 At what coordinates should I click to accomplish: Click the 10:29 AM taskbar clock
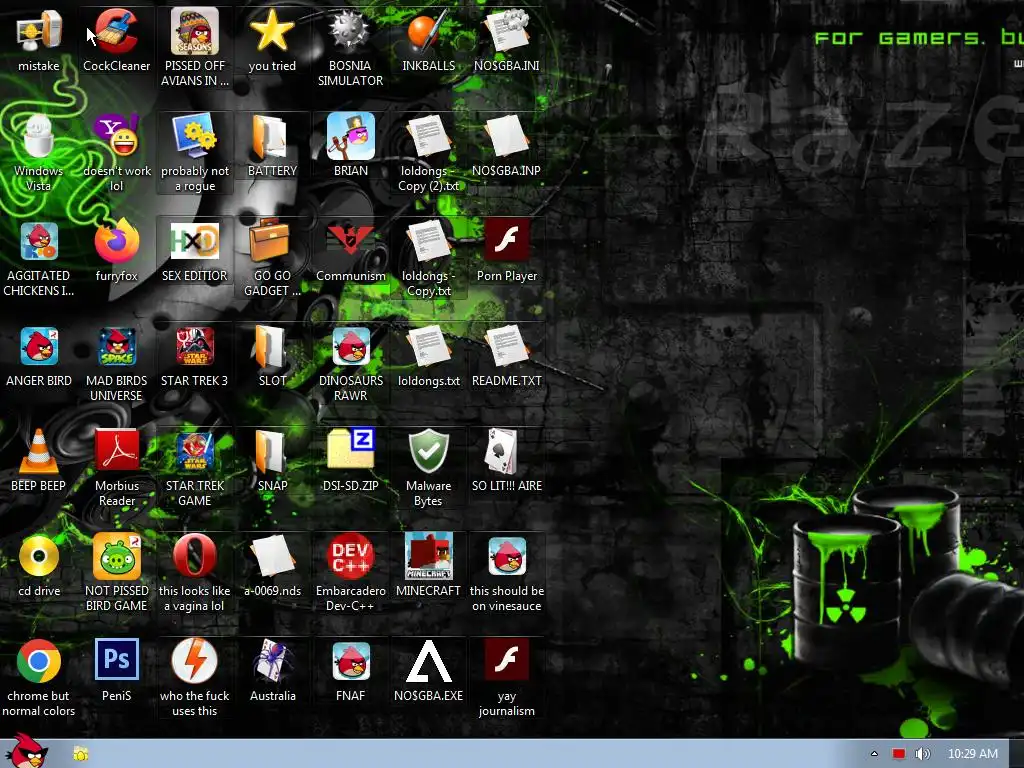(x=972, y=754)
